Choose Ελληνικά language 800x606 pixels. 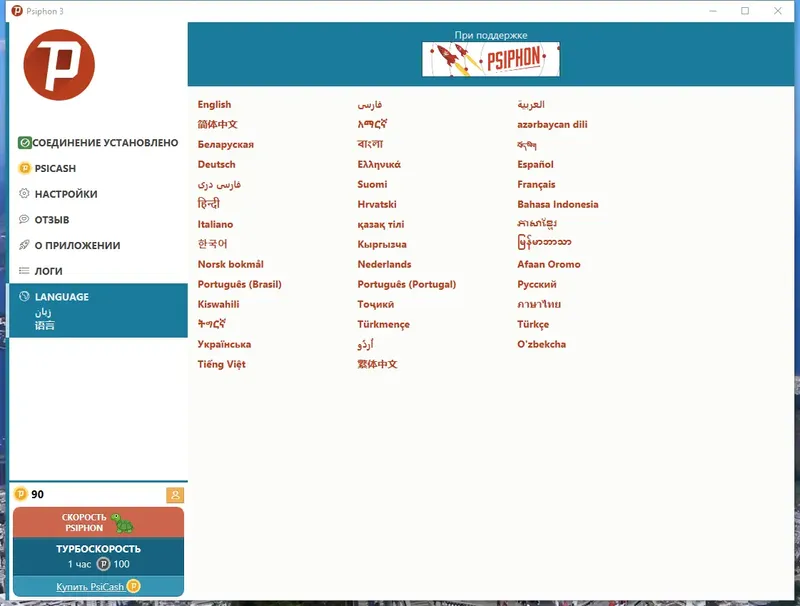(x=379, y=164)
